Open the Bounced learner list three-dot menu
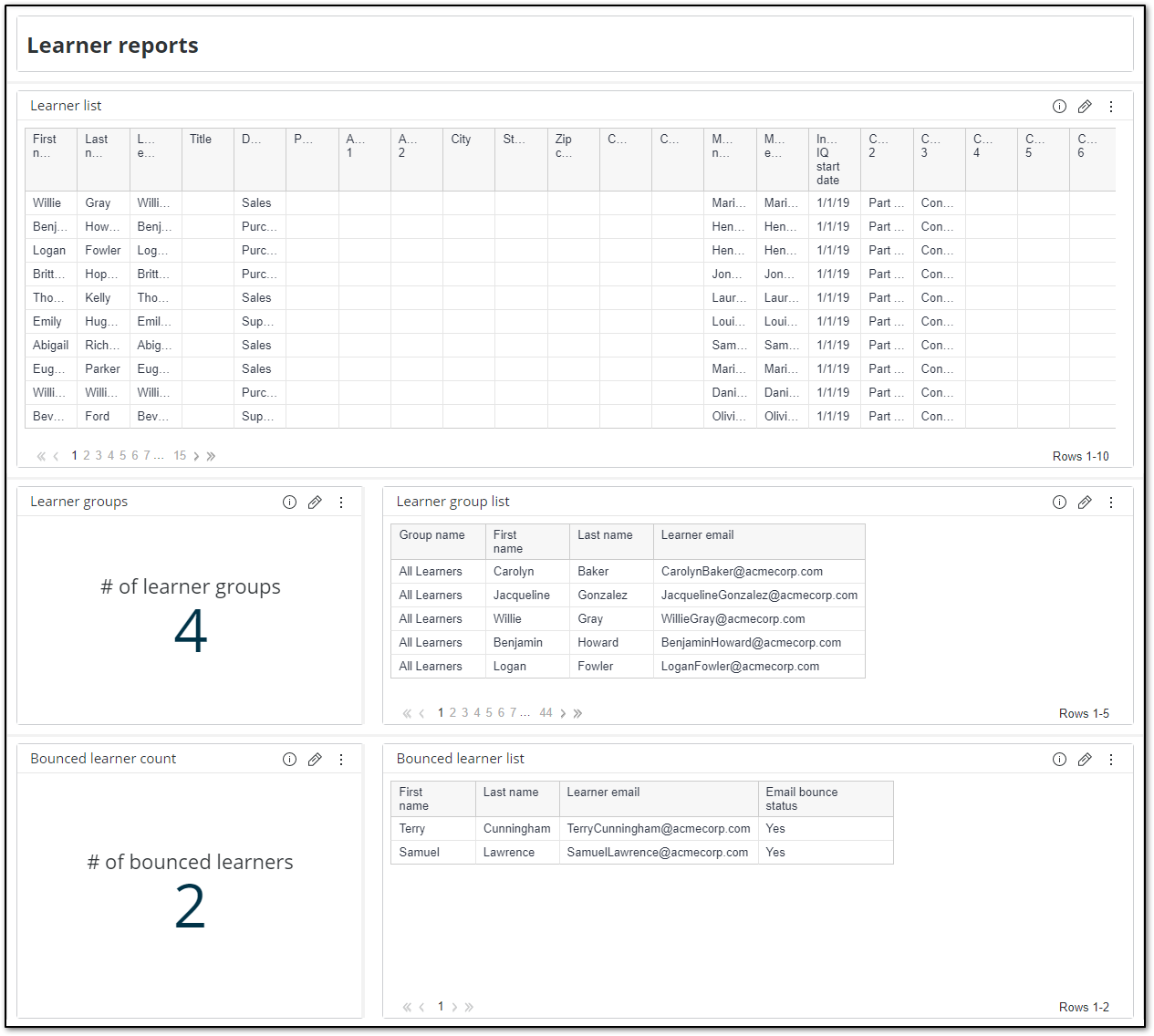 (x=1111, y=759)
